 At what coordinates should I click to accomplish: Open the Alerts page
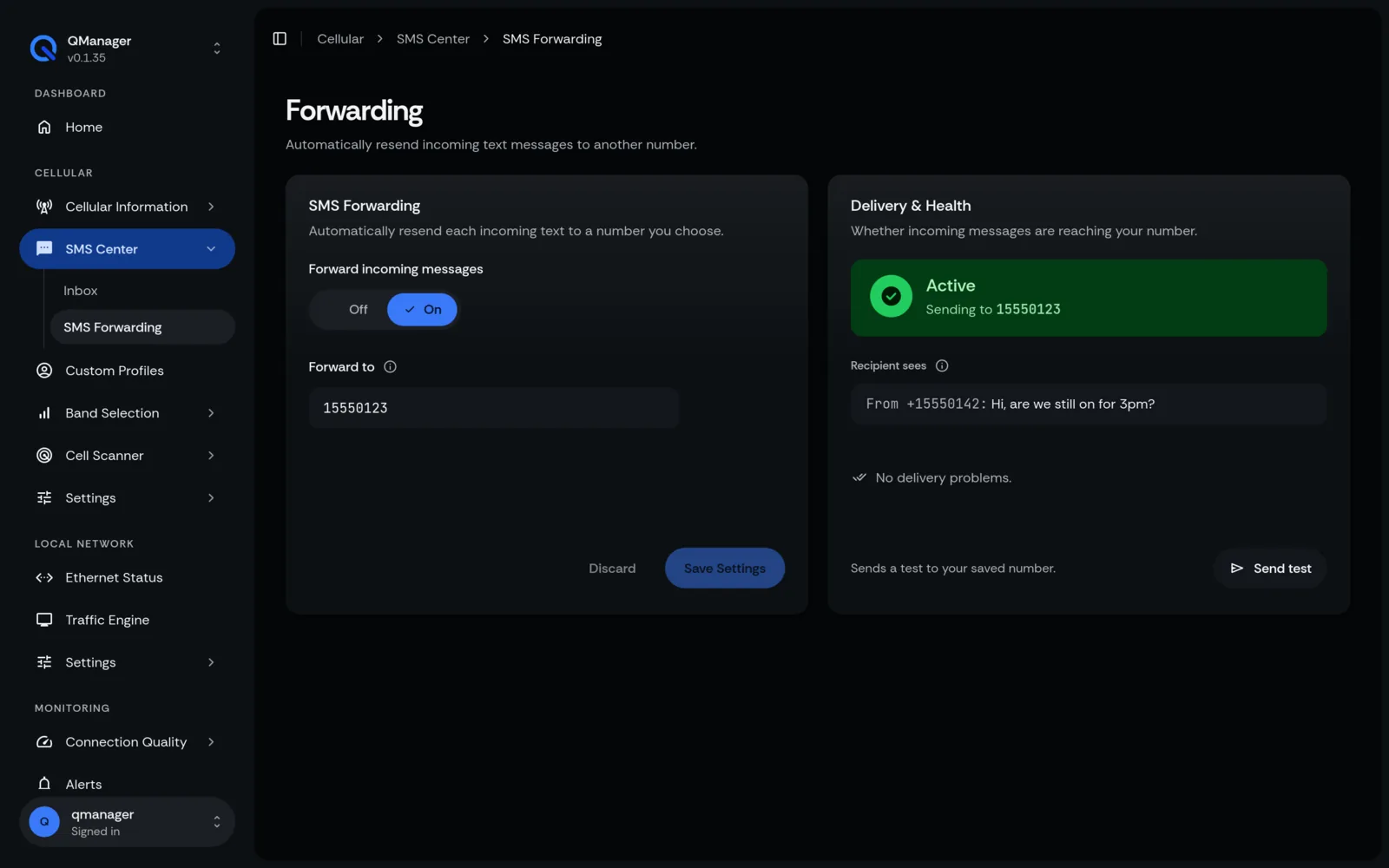(127, 784)
